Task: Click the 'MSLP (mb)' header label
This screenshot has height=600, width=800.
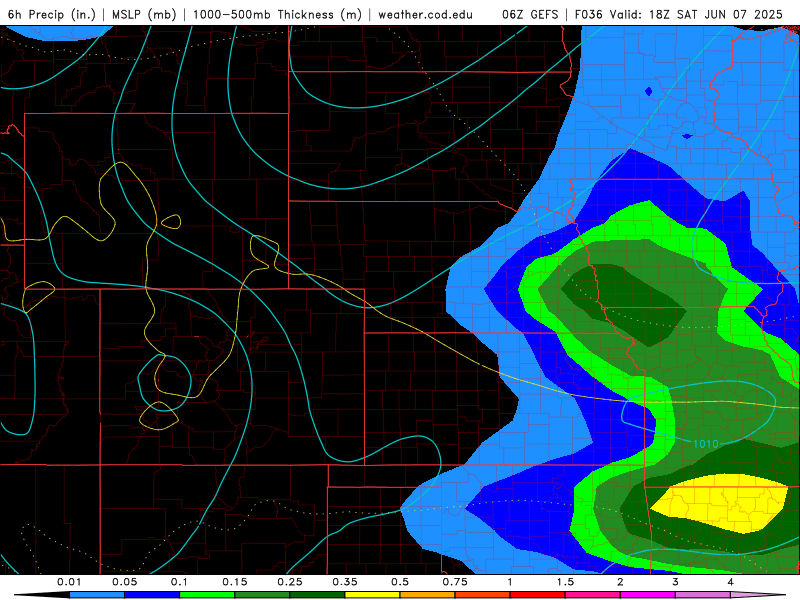Action: click(x=144, y=14)
